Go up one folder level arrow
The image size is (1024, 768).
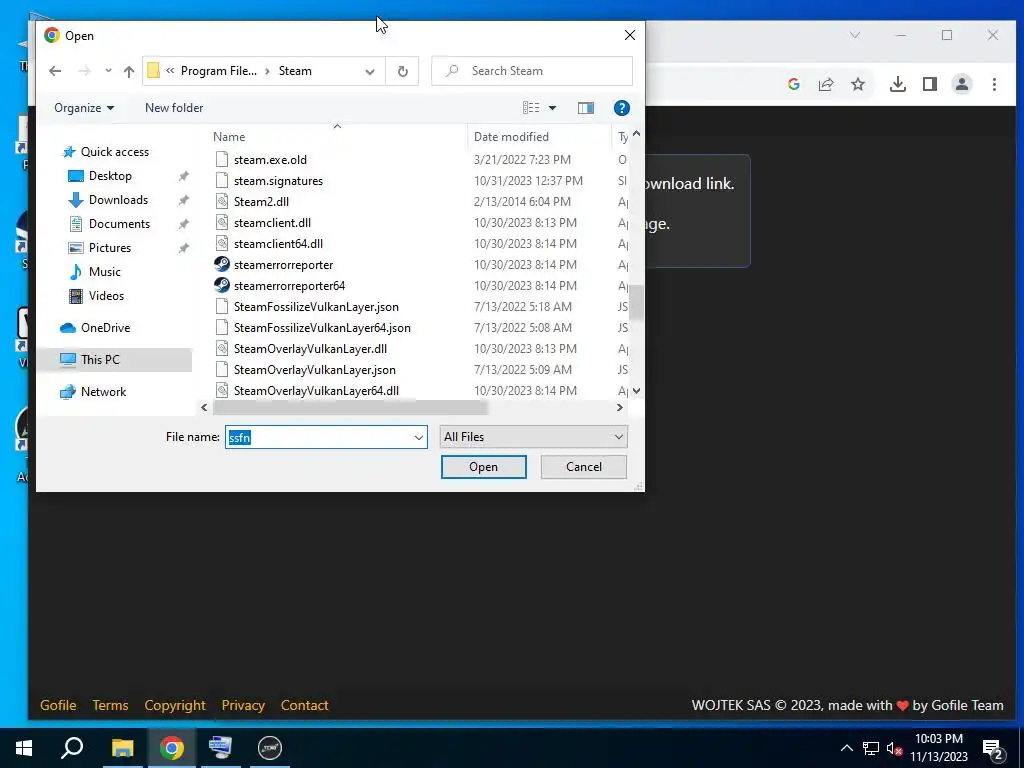[129, 71]
